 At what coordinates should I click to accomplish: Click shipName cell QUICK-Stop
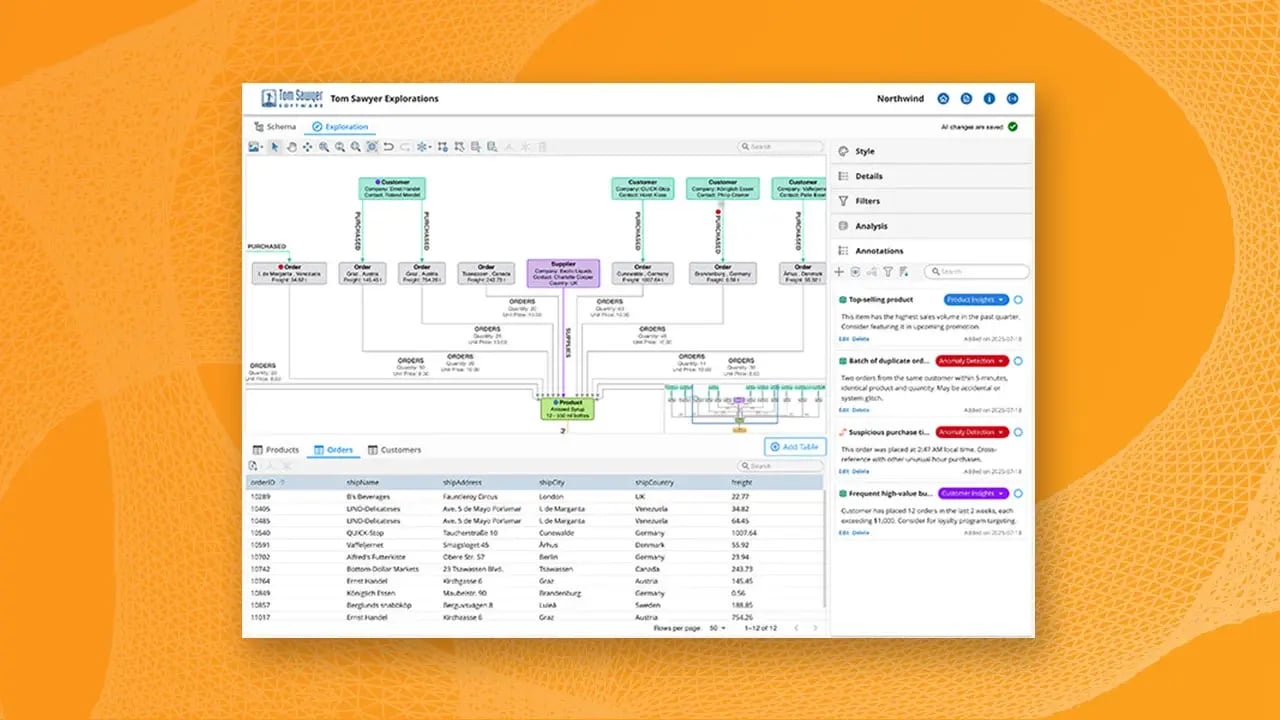point(365,533)
